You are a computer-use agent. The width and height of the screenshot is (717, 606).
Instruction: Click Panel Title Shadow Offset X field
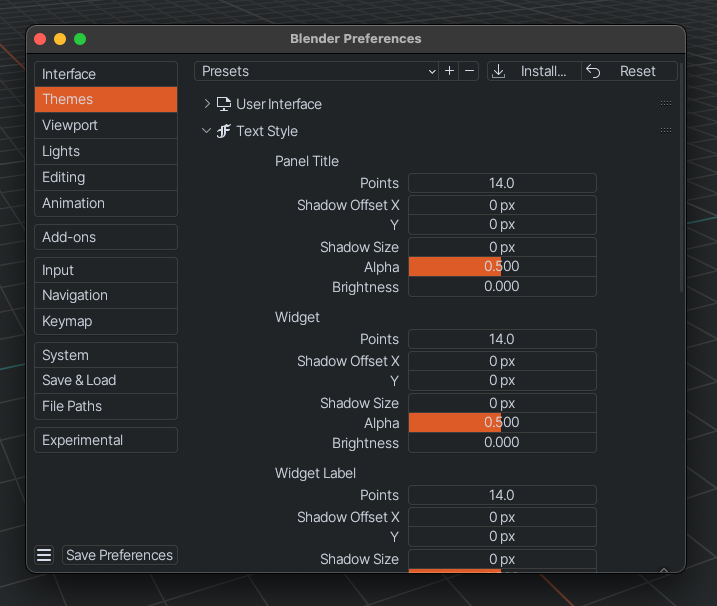[x=502, y=205]
